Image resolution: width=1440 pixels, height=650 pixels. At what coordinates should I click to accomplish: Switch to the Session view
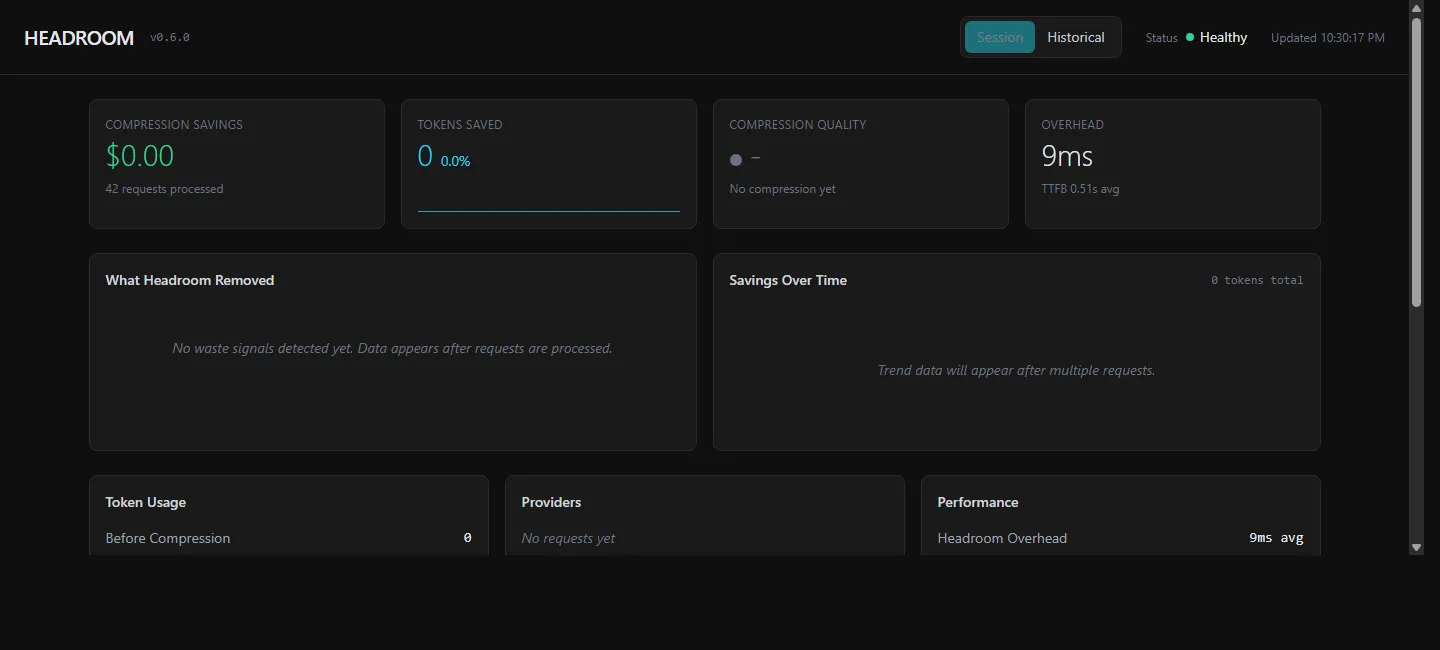point(1000,37)
